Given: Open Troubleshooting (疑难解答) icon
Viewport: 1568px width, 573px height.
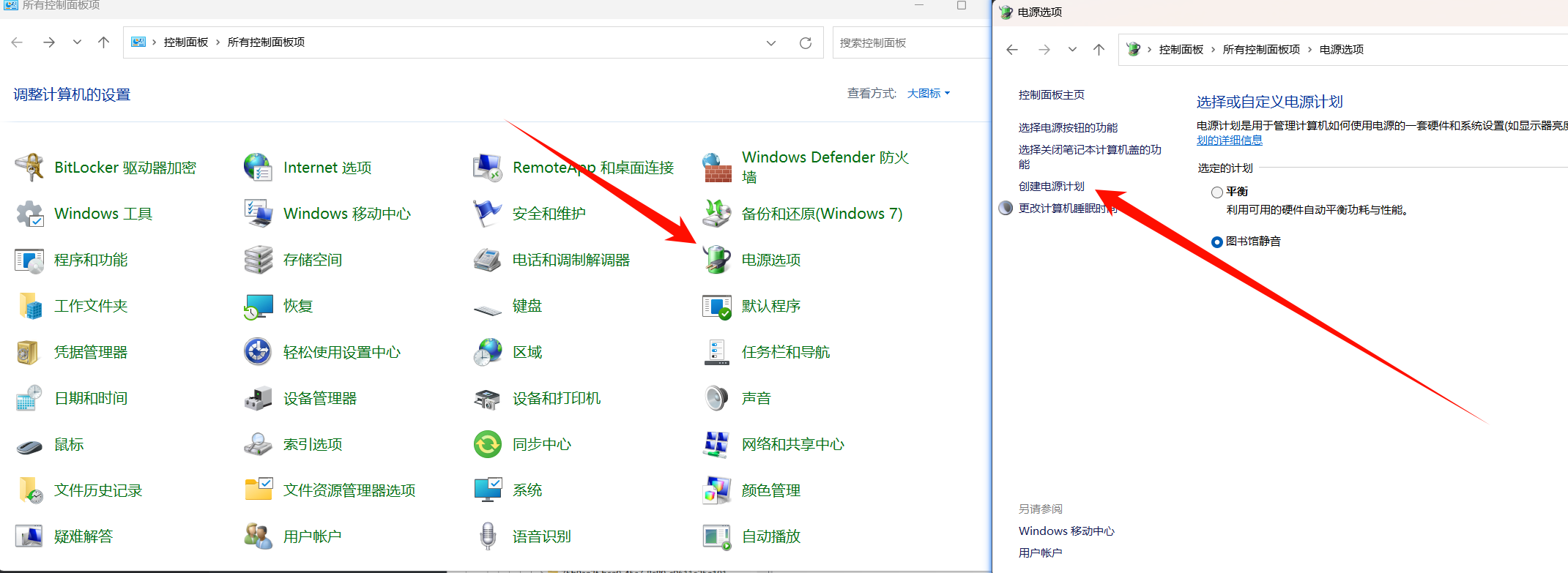Looking at the screenshot, I should [29, 536].
